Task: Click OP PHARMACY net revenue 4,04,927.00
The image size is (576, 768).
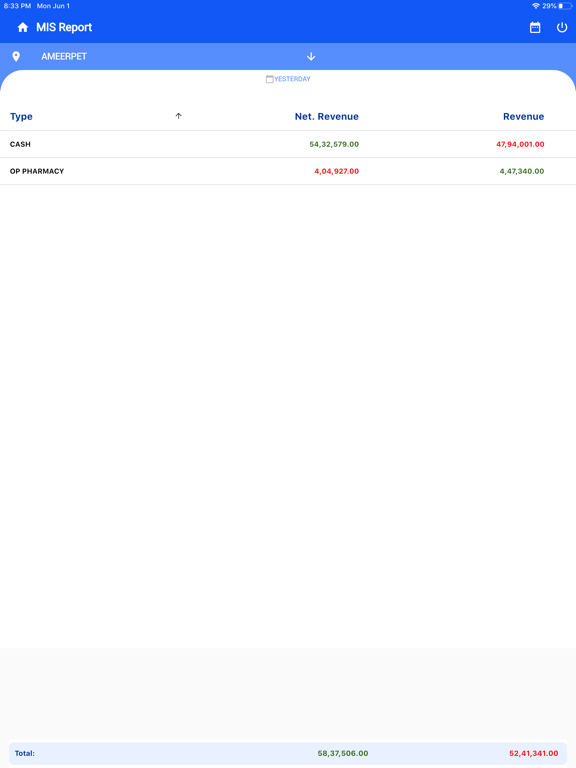Action: [x=336, y=171]
